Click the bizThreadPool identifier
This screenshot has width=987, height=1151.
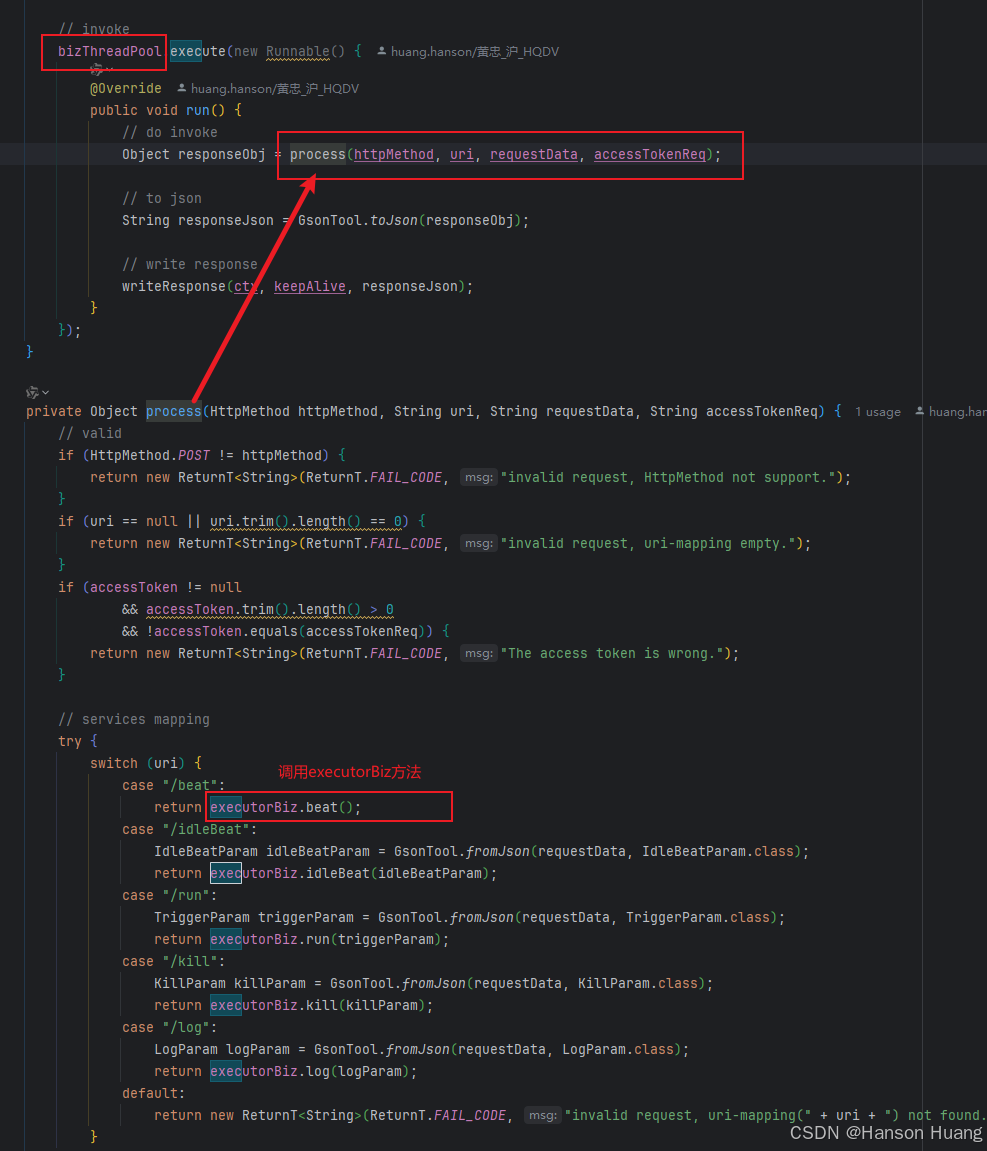point(109,51)
